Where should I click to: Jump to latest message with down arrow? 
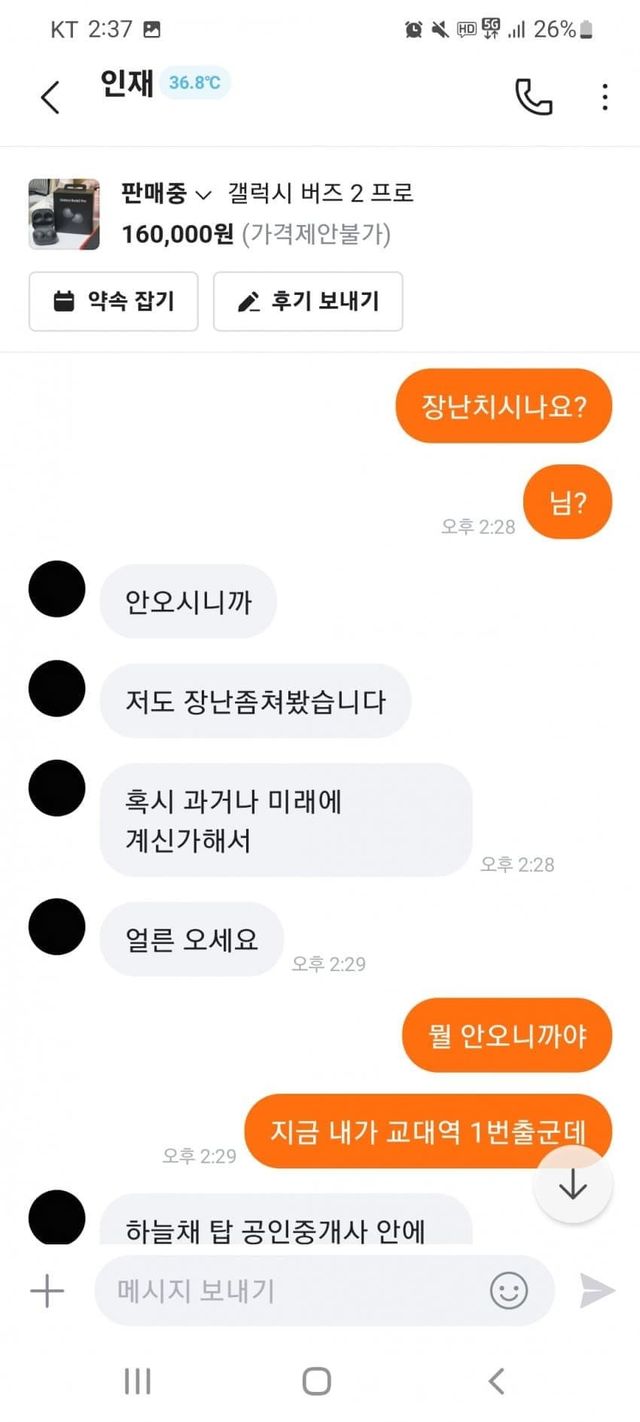[572, 1185]
